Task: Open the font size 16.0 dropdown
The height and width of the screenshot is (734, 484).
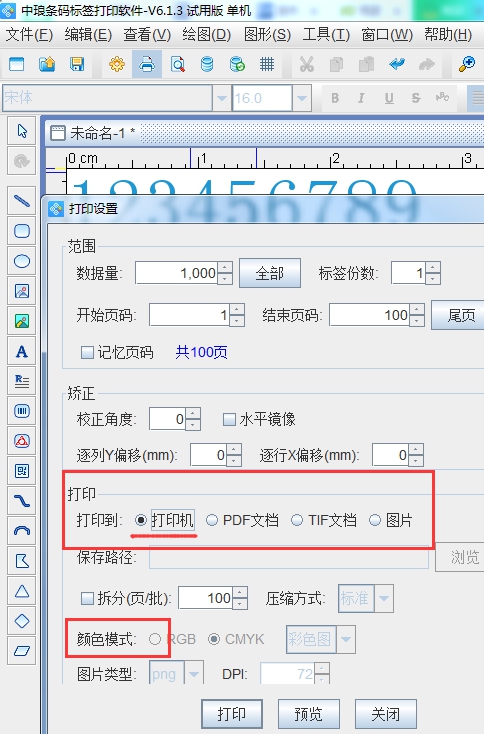Action: click(x=302, y=98)
